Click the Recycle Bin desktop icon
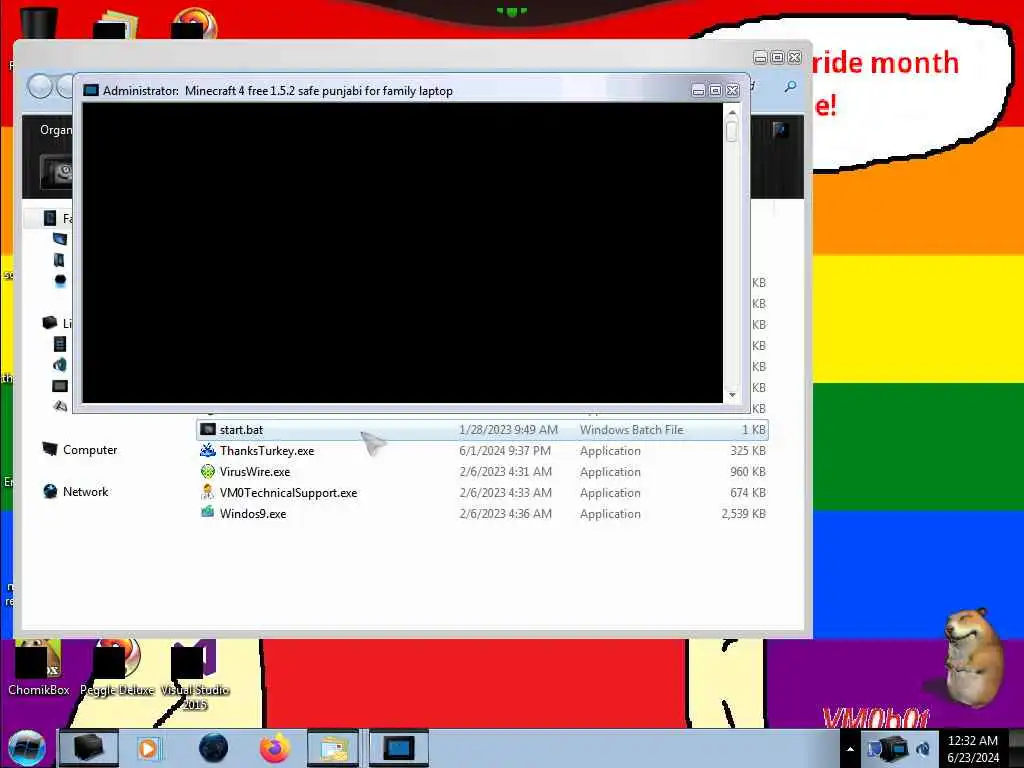 pos(39,23)
